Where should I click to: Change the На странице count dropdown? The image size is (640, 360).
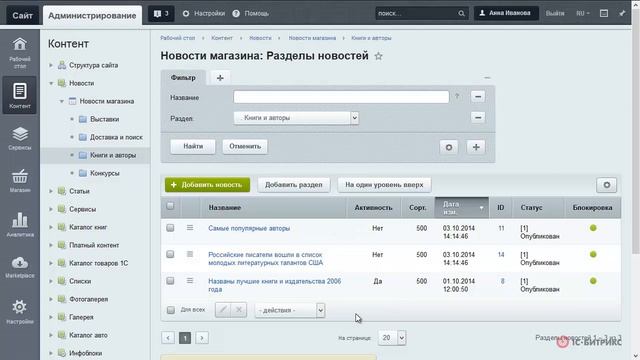point(392,338)
